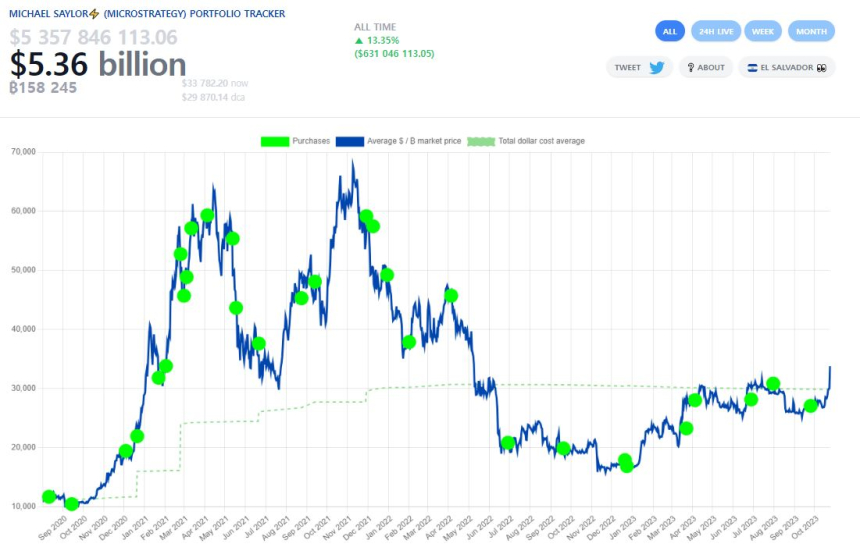Click the first purchase dot at Sep 2020

[x=49, y=497]
